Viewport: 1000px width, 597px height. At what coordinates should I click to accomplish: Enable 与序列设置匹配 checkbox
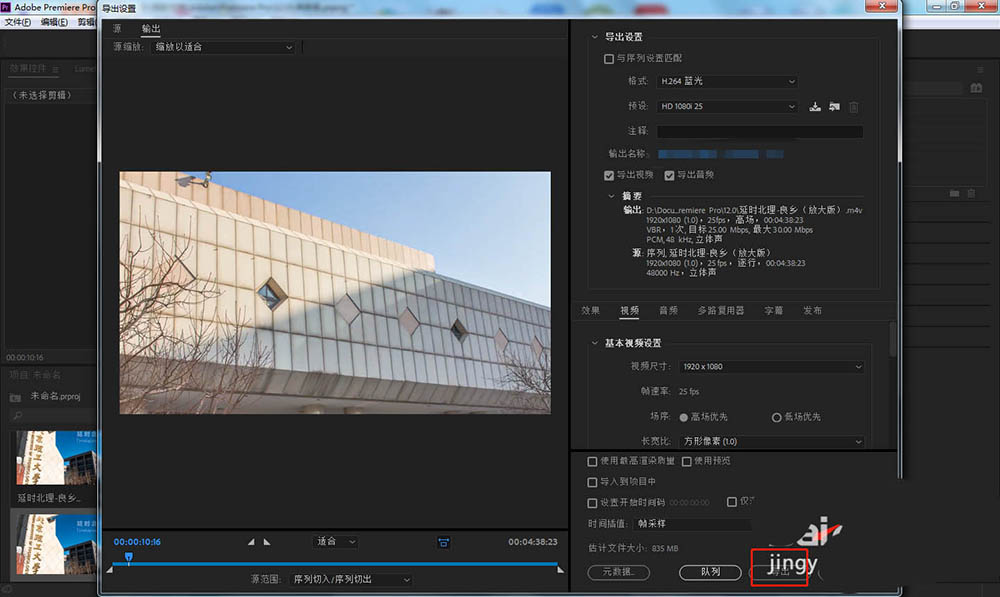609,59
